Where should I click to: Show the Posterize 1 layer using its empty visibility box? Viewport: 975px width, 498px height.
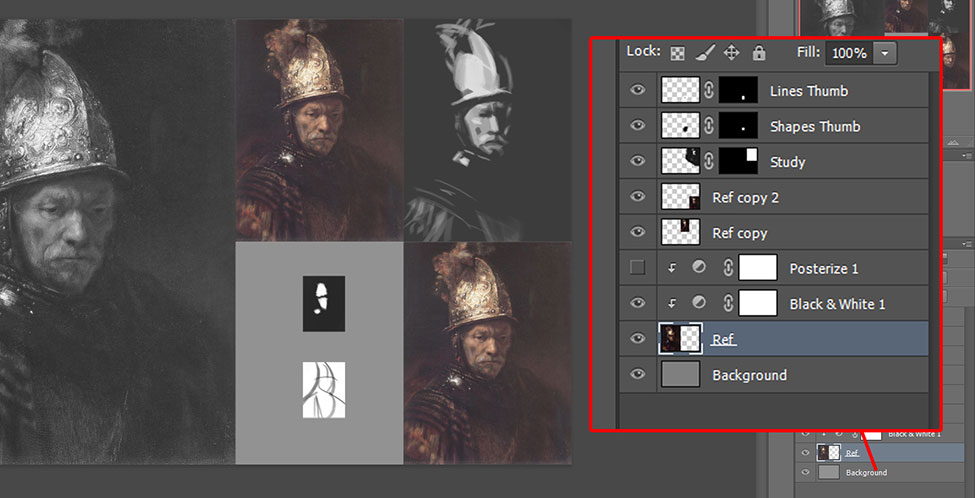[x=637, y=268]
